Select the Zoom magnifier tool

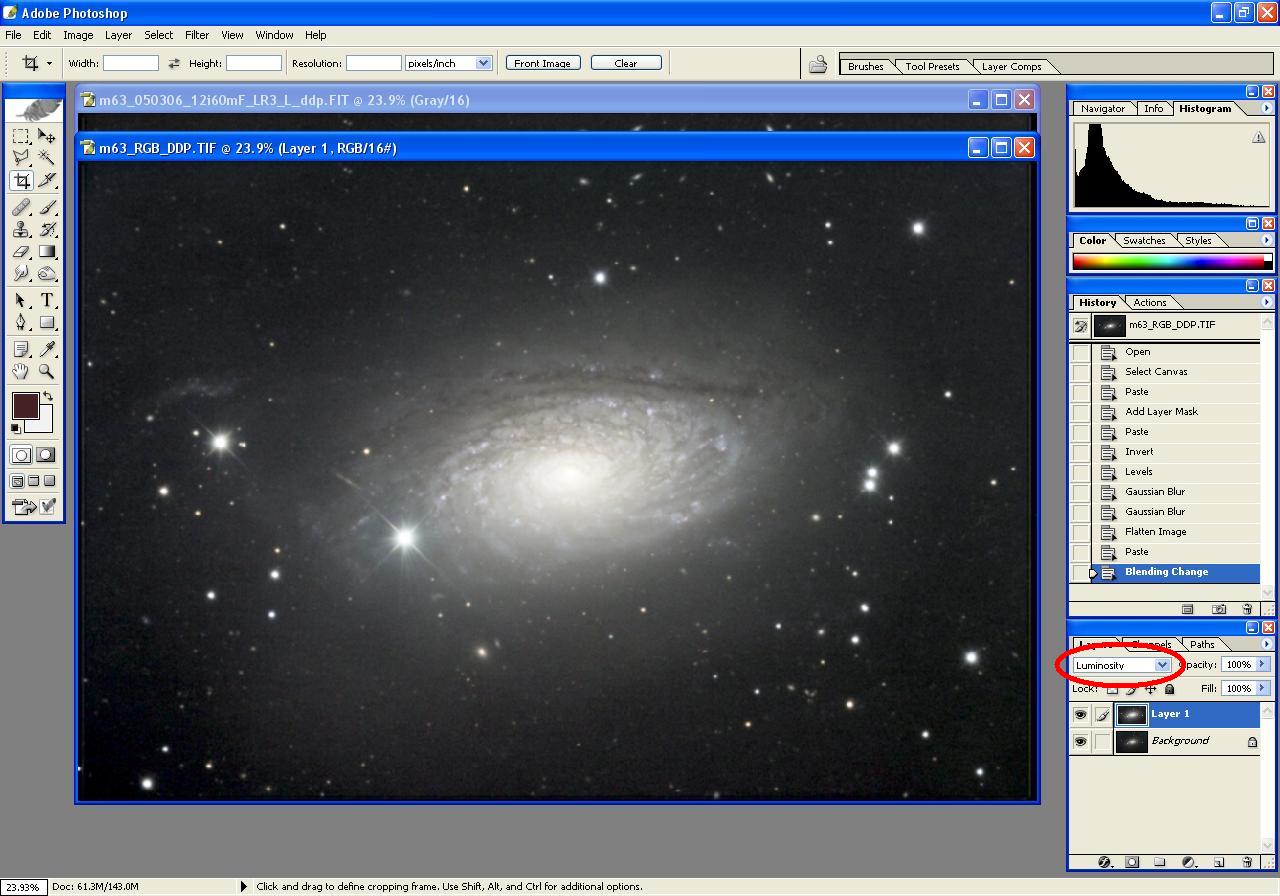pos(47,372)
